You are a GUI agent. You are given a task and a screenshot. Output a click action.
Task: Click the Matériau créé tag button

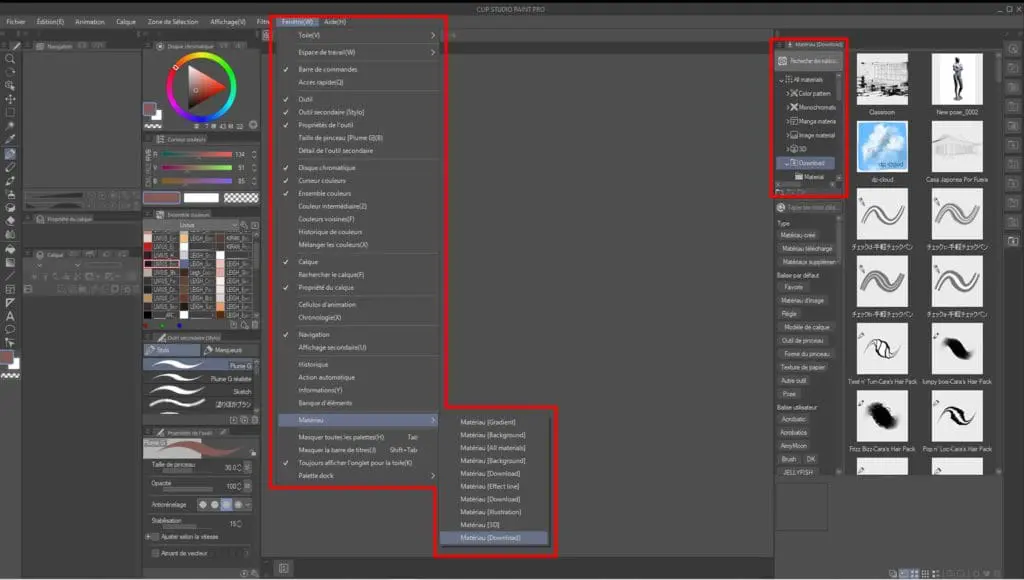tap(797, 235)
